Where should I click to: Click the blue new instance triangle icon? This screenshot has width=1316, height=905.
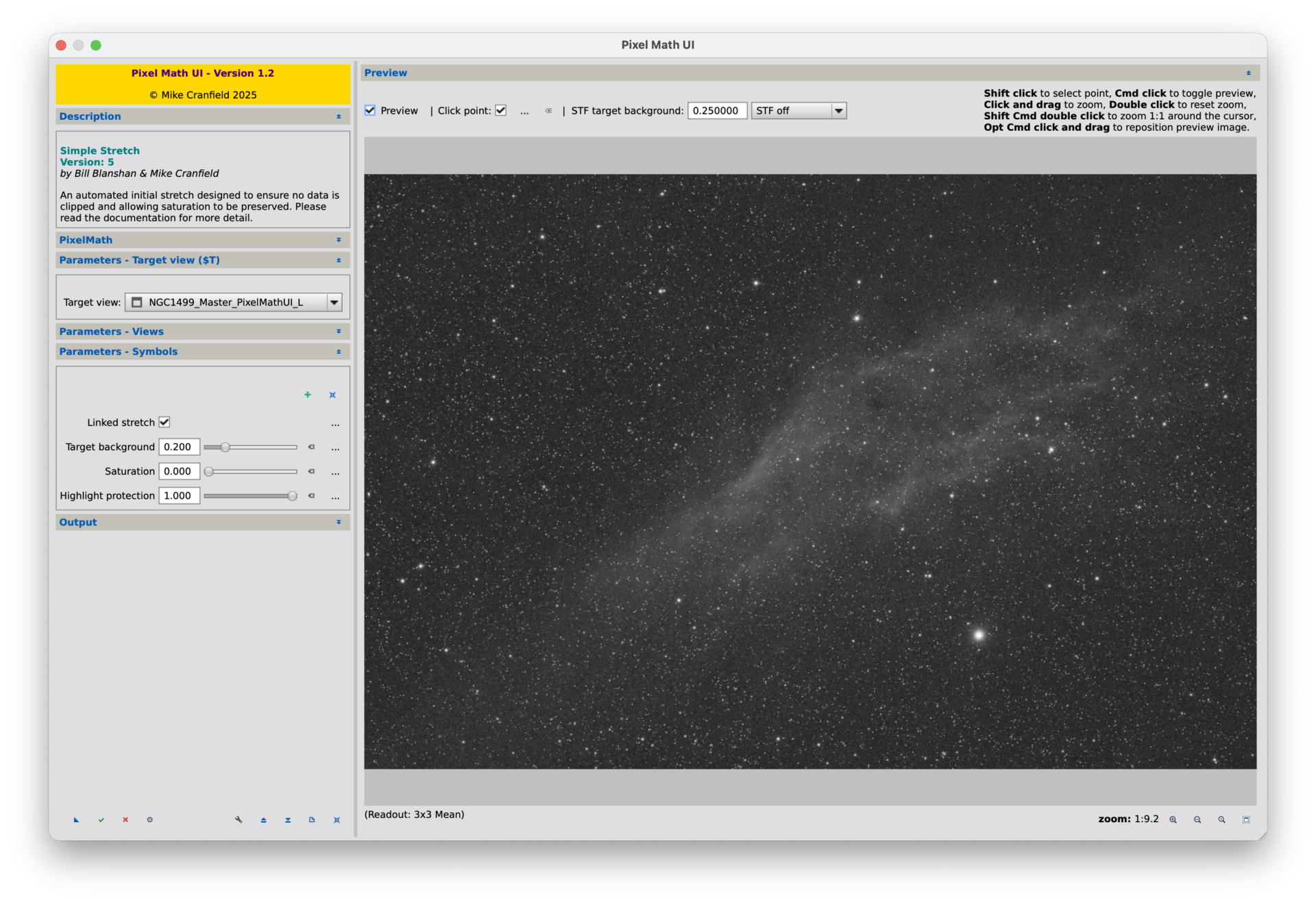76,820
